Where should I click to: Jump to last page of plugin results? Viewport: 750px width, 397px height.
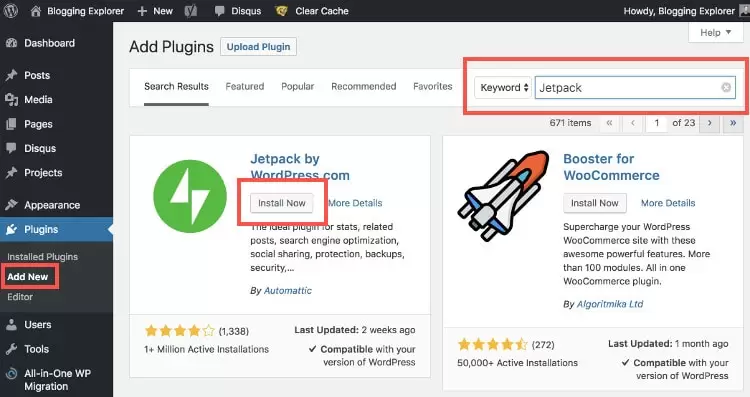[733, 123]
